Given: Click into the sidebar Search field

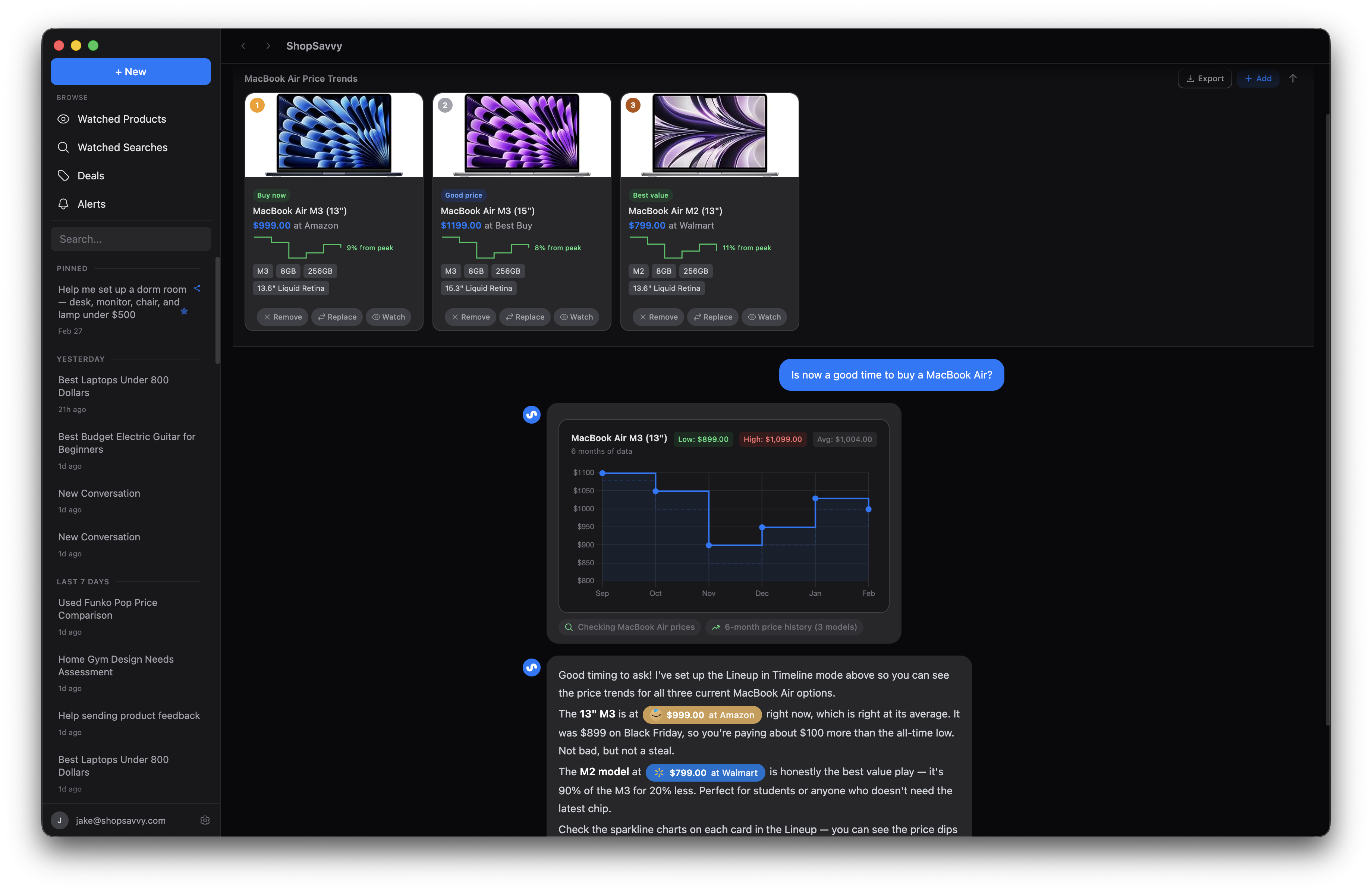Looking at the screenshot, I should coord(131,239).
